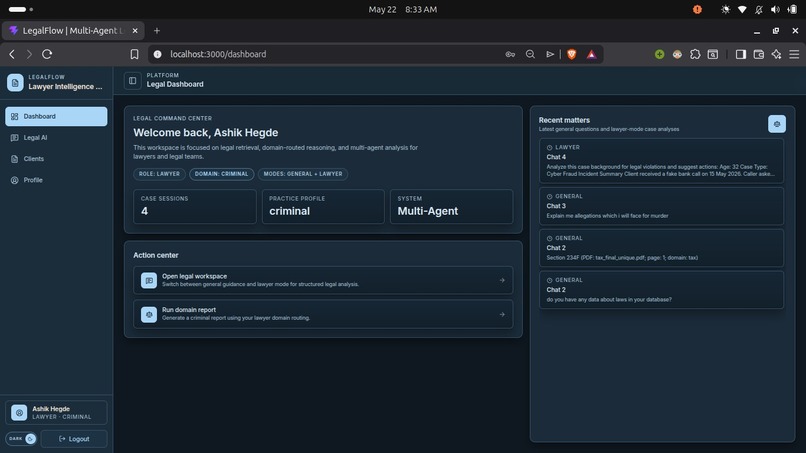This screenshot has width=806, height=453.
Task: Click Welcome back, Ashik Hegde heading
Action: pyautogui.click(x=206, y=133)
